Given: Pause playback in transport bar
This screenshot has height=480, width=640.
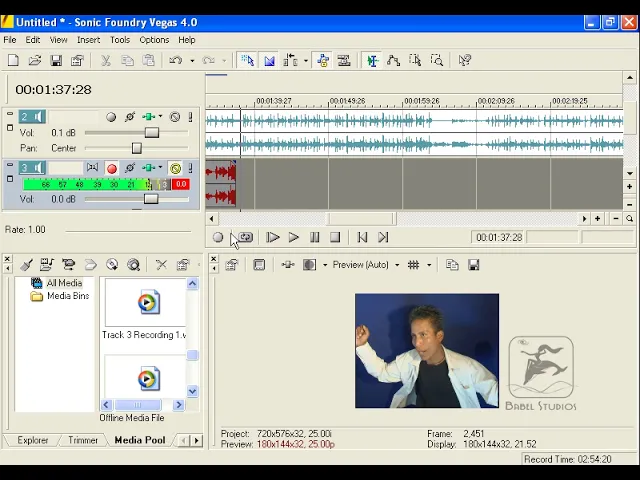Looking at the screenshot, I should 314,237.
